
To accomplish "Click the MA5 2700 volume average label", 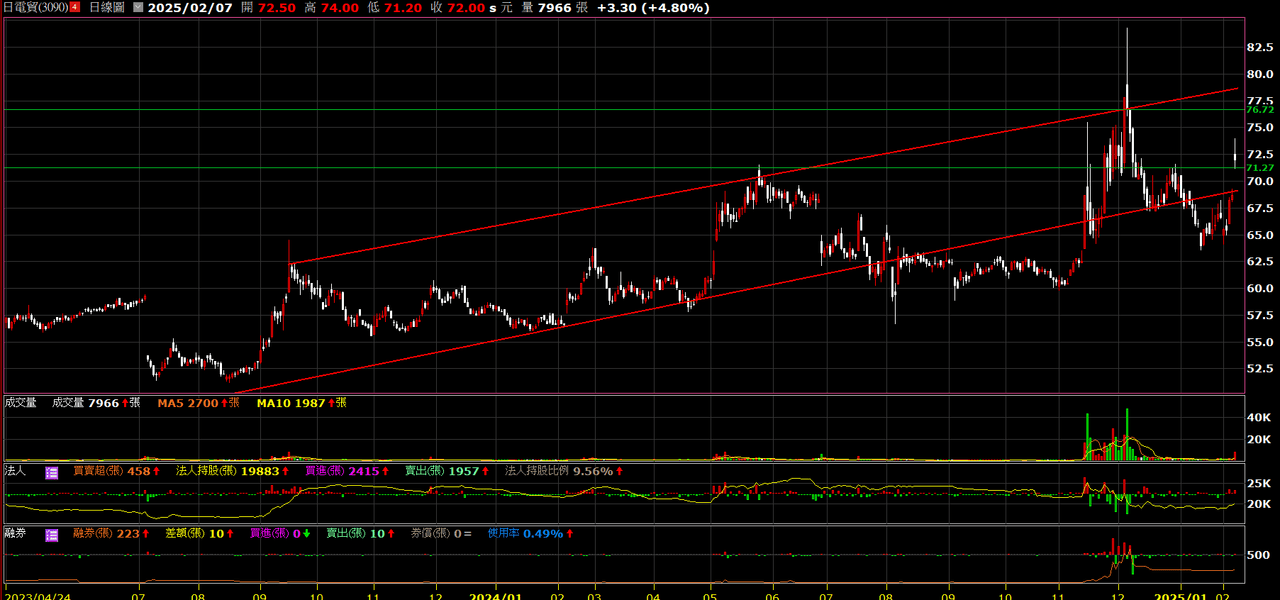I will pyautogui.click(x=198, y=403).
